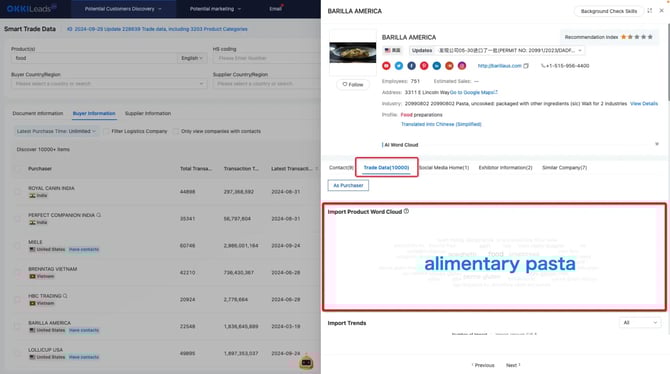Open Barilla's Instagram profile icon
The image size is (670, 374).
point(462,66)
